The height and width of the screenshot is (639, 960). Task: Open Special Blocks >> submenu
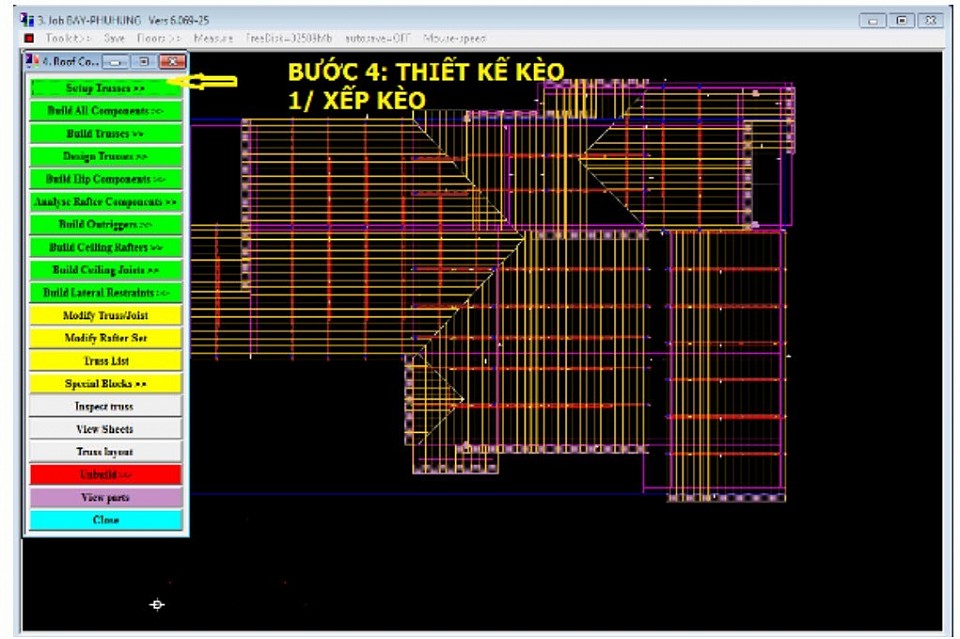tap(105, 383)
